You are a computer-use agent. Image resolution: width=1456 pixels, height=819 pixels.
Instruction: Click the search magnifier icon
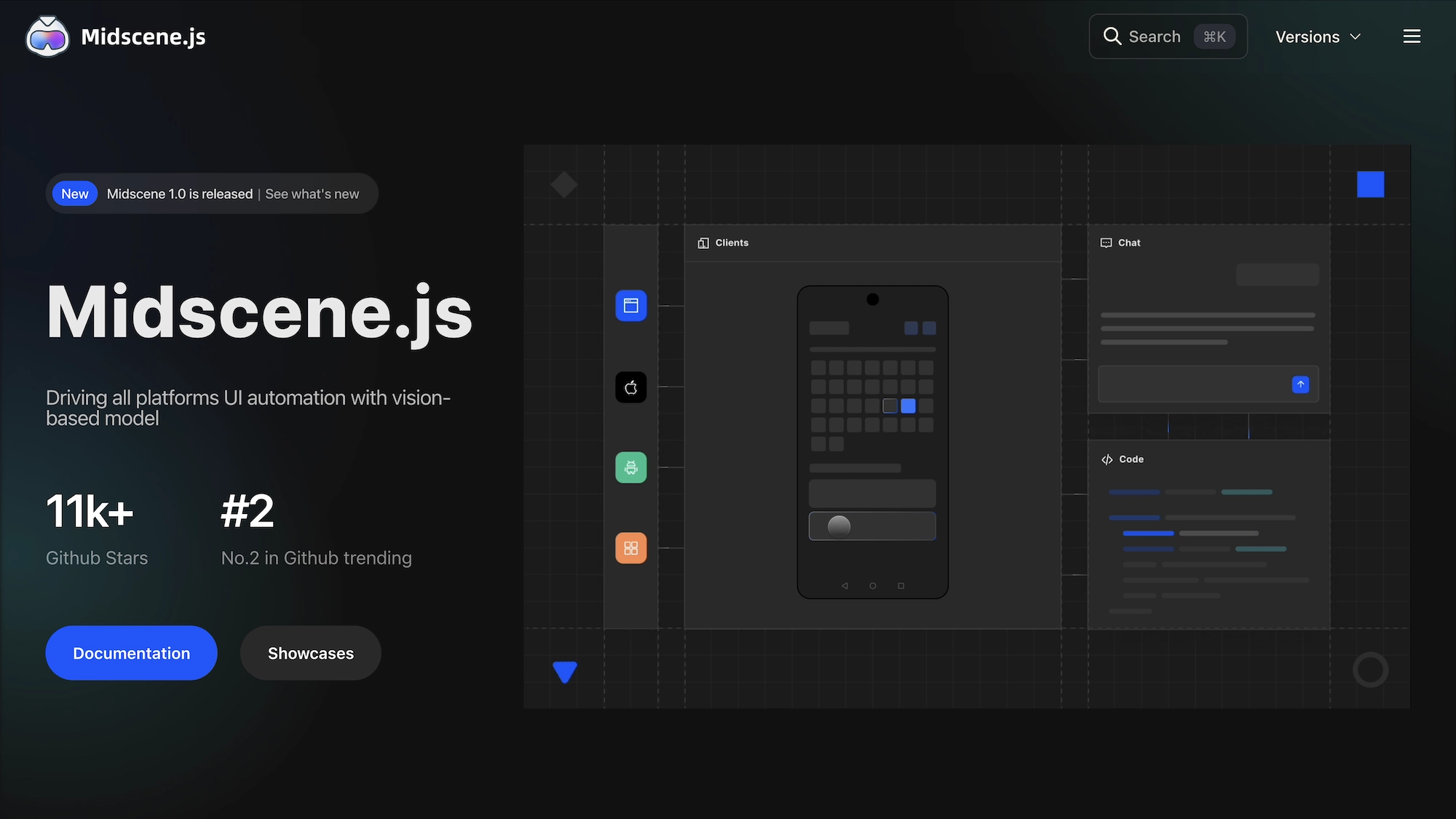point(1112,36)
